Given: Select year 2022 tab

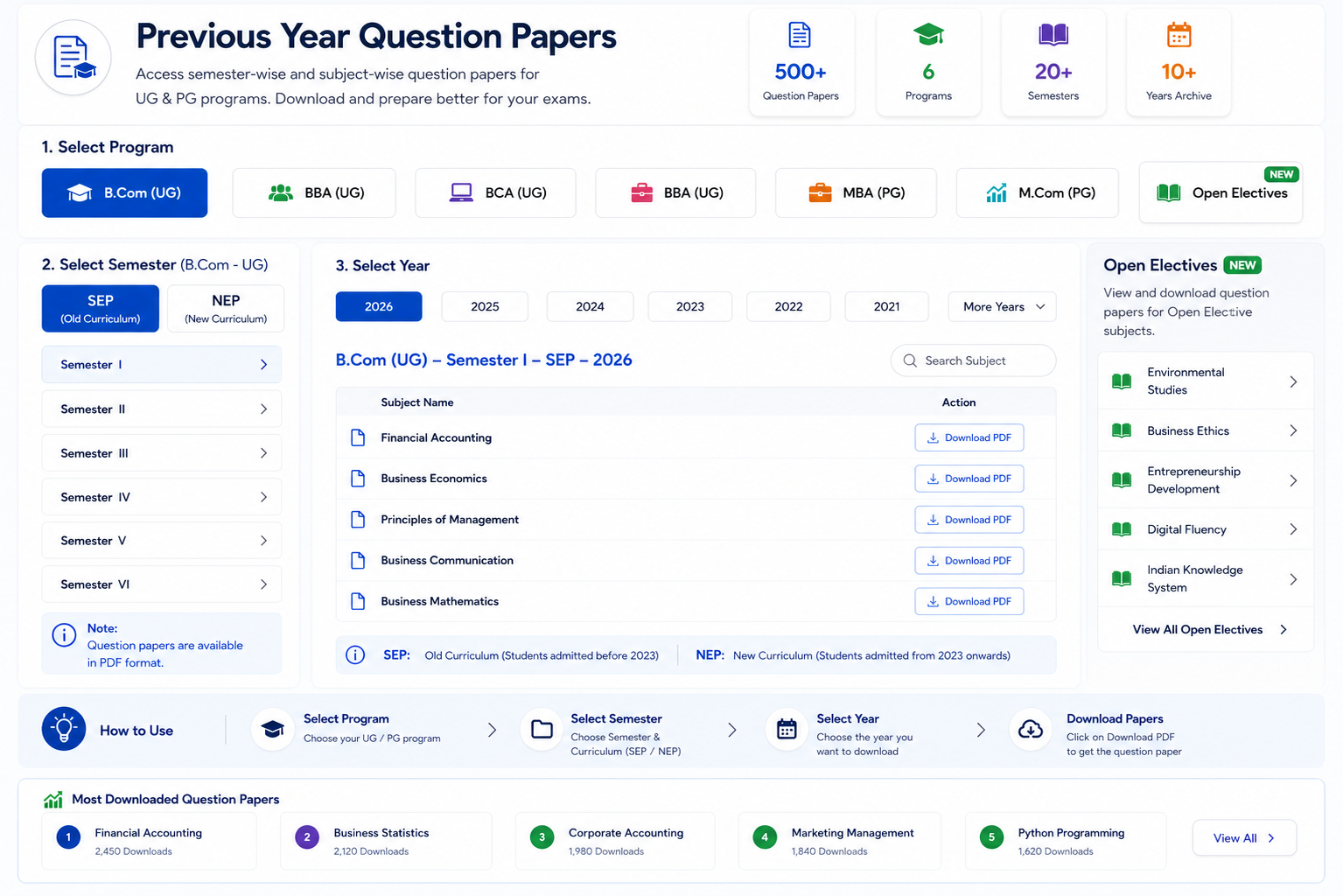Looking at the screenshot, I should [788, 306].
